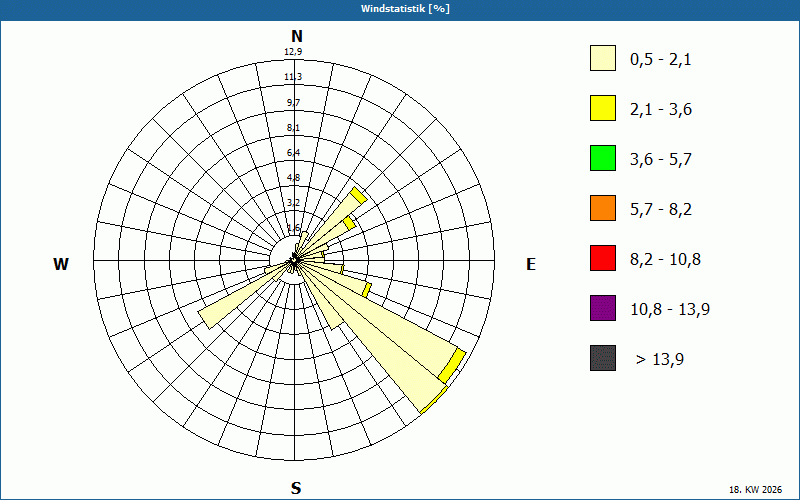800x500 pixels.
Task: Click the 4,8 axis value
Action: [293, 178]
